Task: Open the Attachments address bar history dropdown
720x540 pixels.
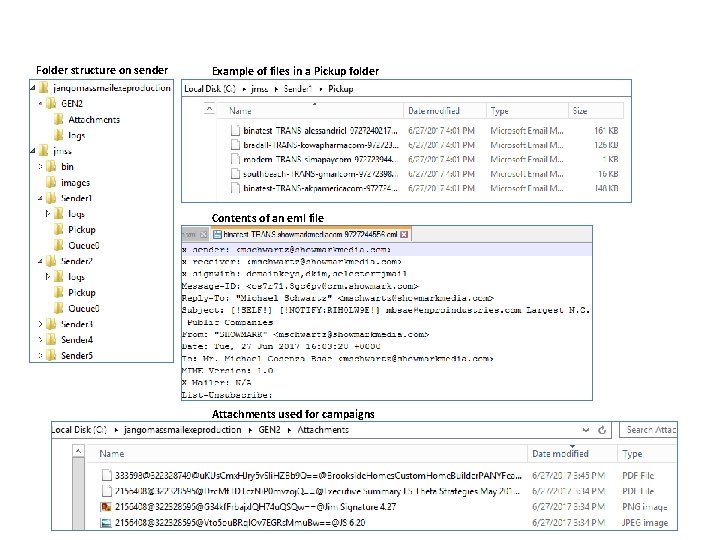Action: point(585,430)
